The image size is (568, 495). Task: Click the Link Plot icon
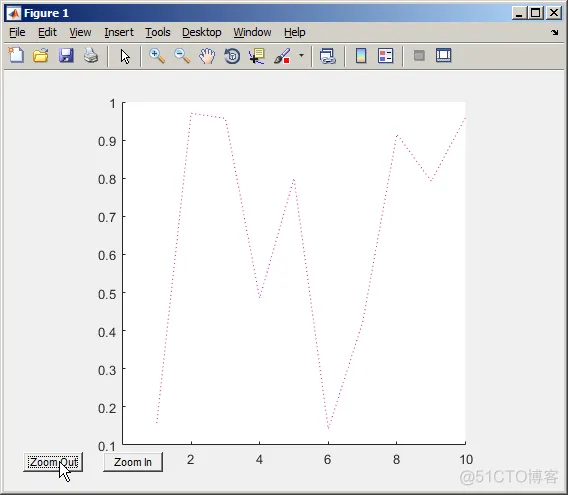327,56
